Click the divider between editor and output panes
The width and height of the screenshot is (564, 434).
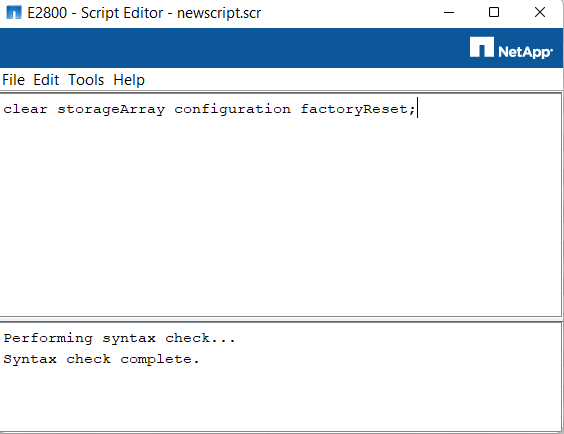point(281,319)
